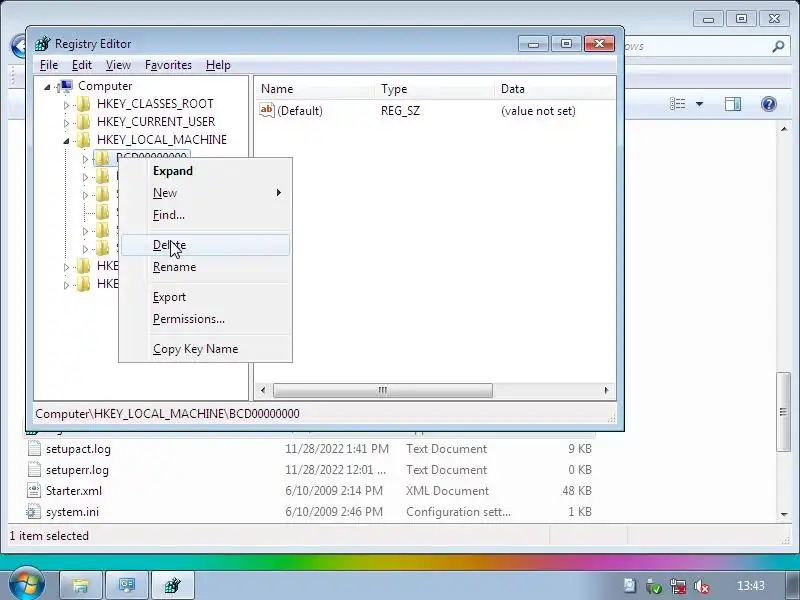Click the BCD00000000 folder icon
Image resolution: width=800 pixels, height=600 pixels.
(x=102, y=158)
